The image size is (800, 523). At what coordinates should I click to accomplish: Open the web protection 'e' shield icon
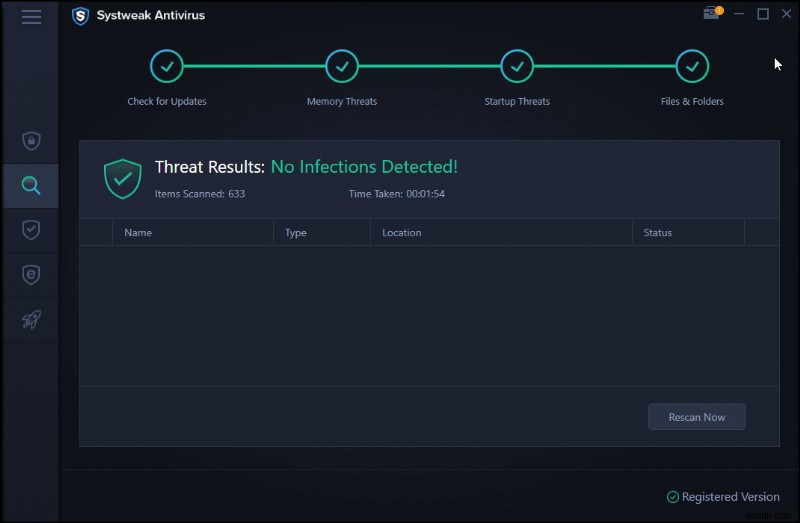pyautogui.click(x=31, y=275)
